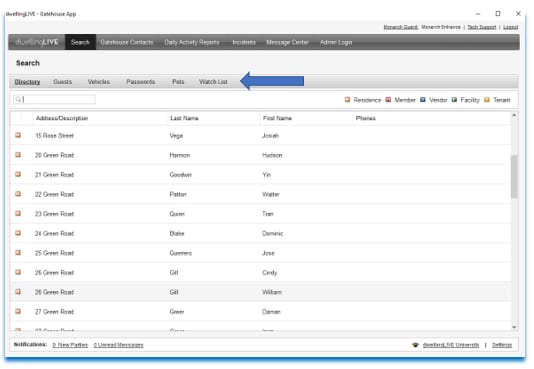Open the 0 Unread Messages link
Viewport: 534px width, 369px height.
point(119,345)
